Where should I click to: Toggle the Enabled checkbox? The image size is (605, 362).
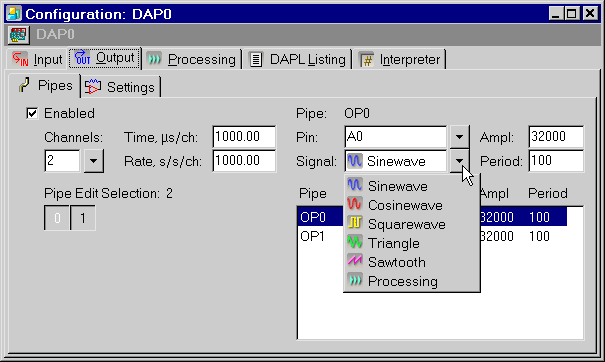click(32, 113)
